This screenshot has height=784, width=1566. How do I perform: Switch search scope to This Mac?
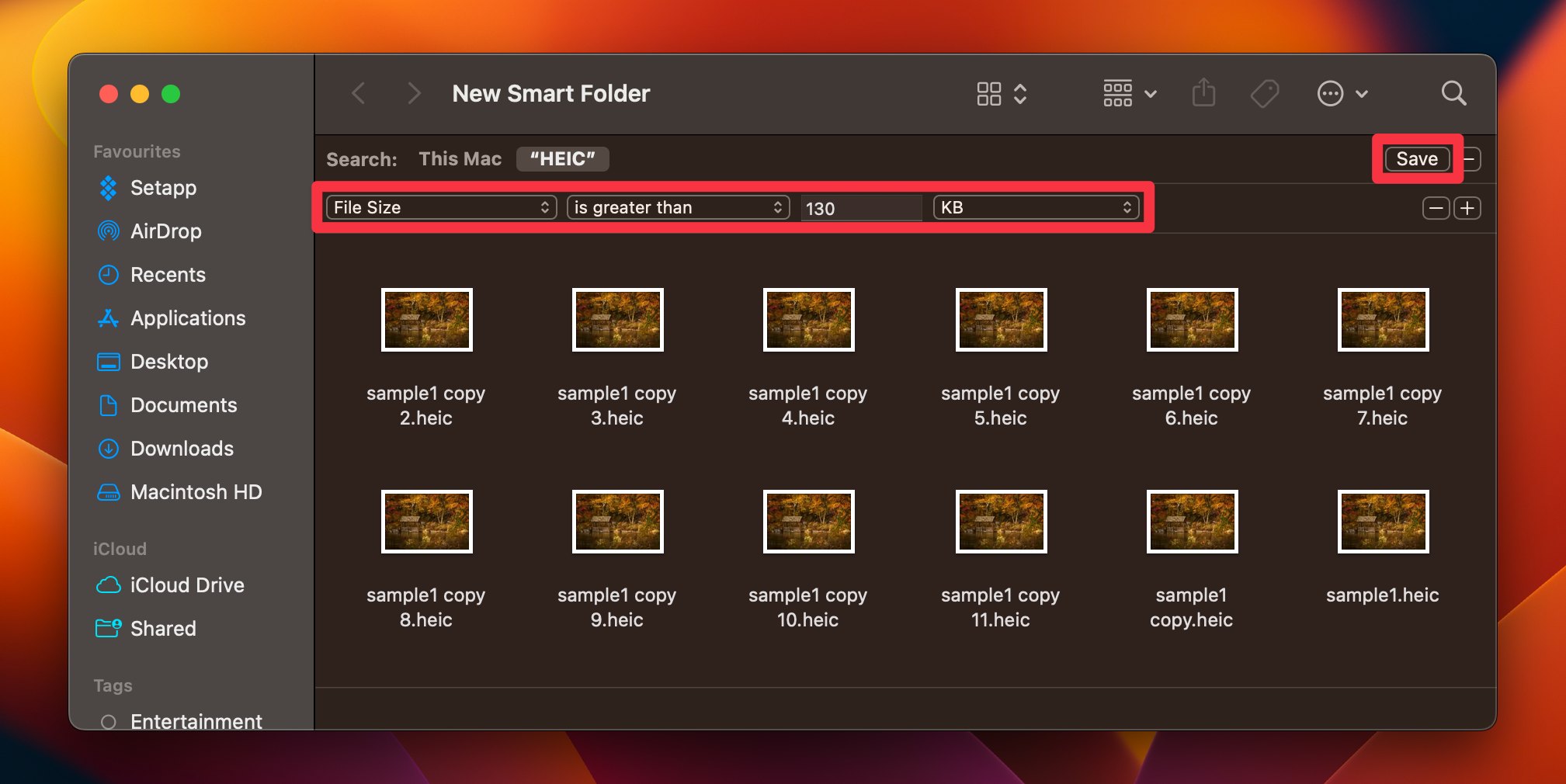click(x=460, y=158)
